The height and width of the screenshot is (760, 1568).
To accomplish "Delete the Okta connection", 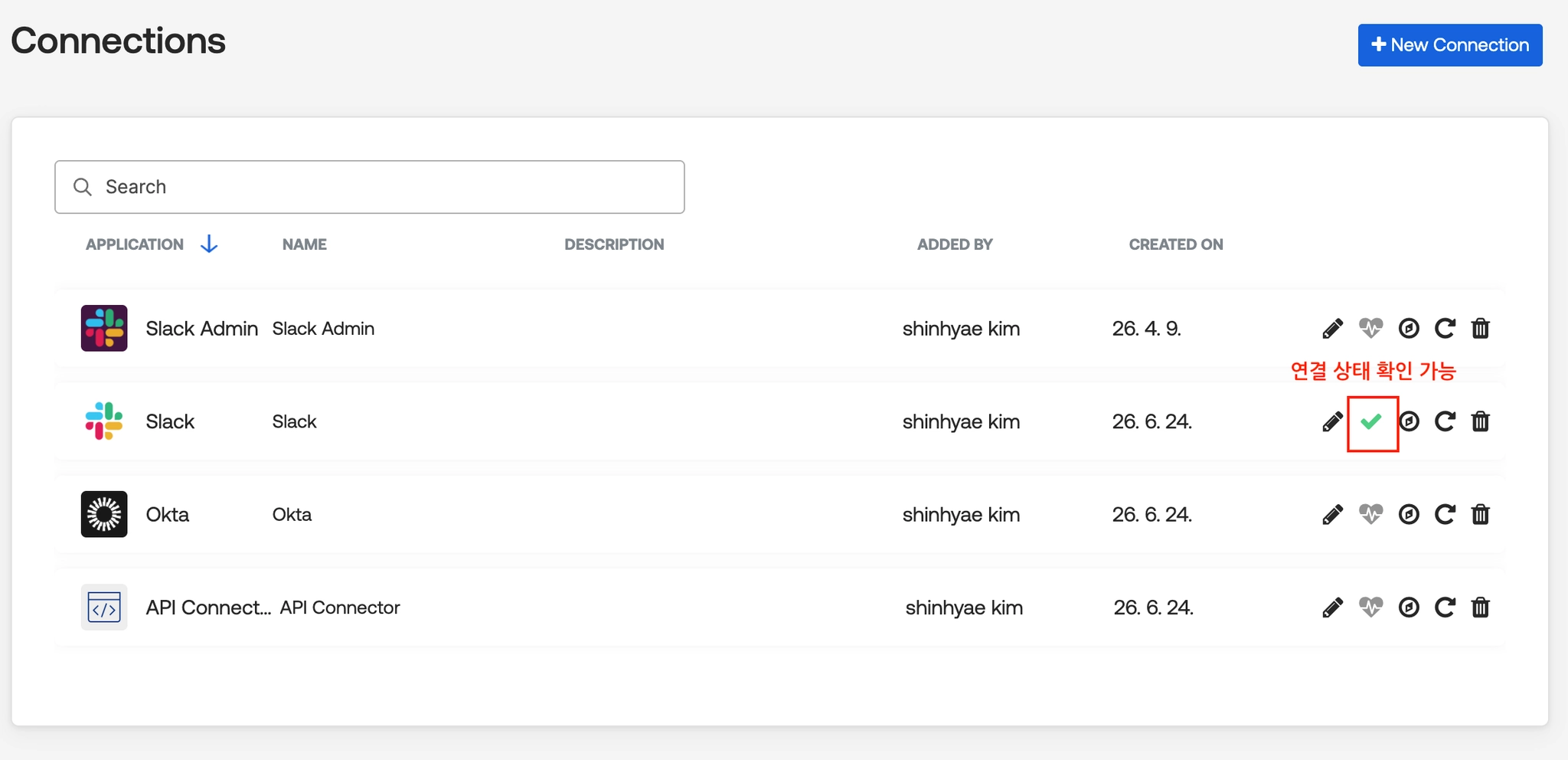I will pyautogui.click(x=1481, y=514).
